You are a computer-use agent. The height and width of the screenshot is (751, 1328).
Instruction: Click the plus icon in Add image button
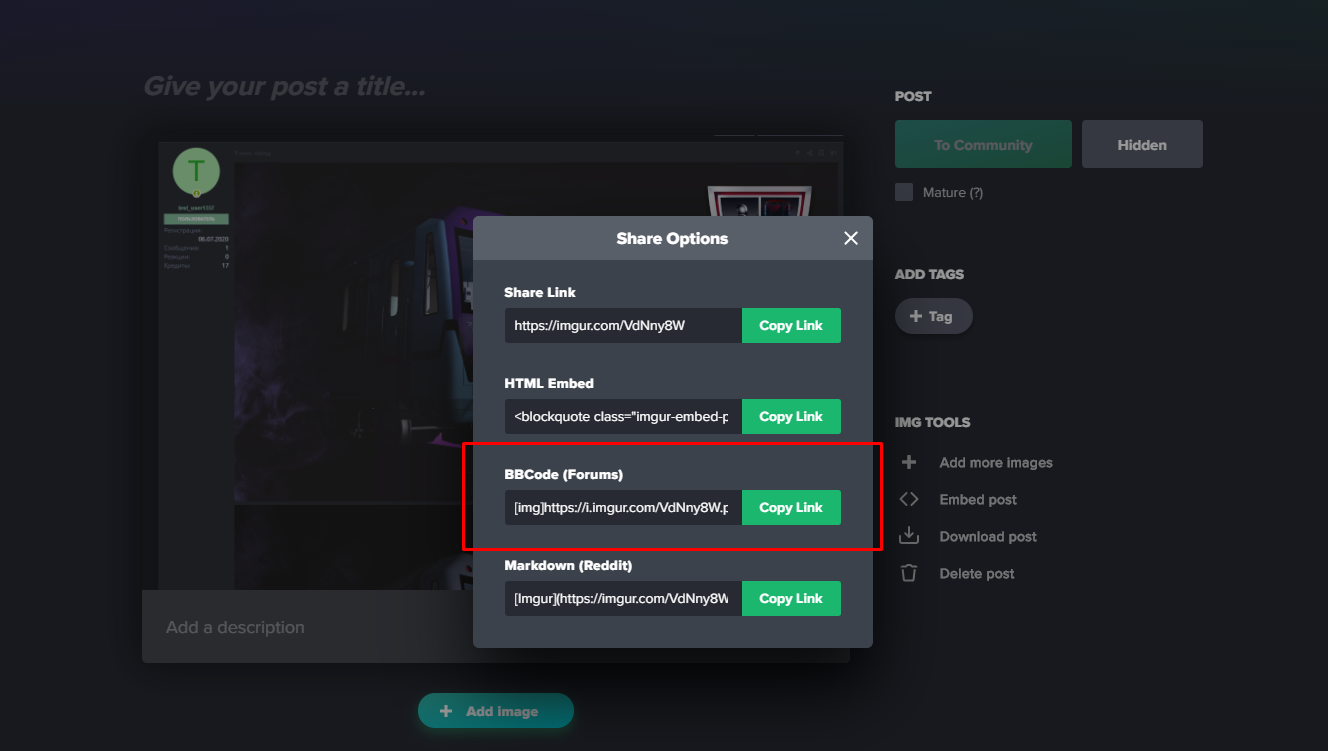coord(446,711)
